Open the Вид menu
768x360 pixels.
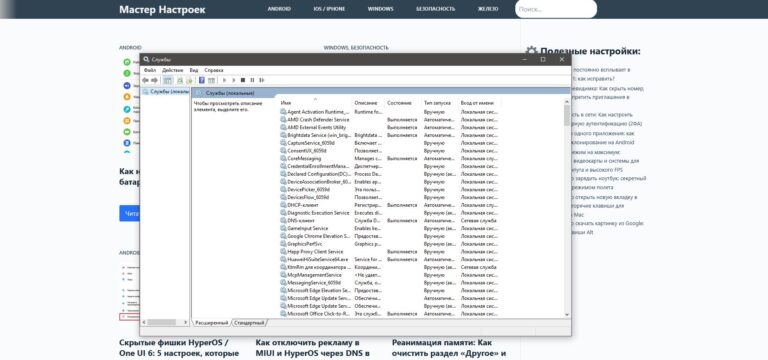click(194, 70)
